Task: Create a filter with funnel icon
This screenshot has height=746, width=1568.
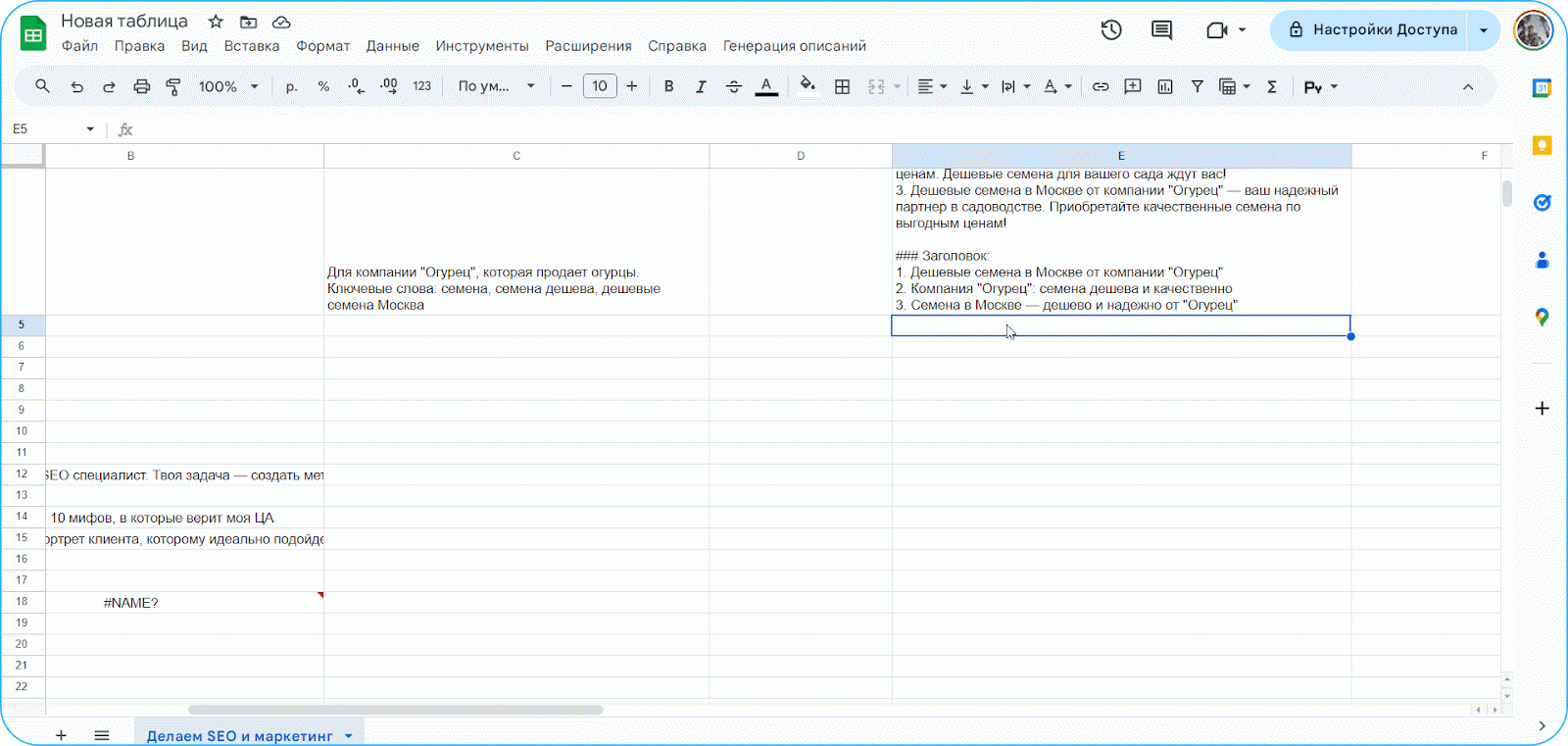Action: point(1197,86)
